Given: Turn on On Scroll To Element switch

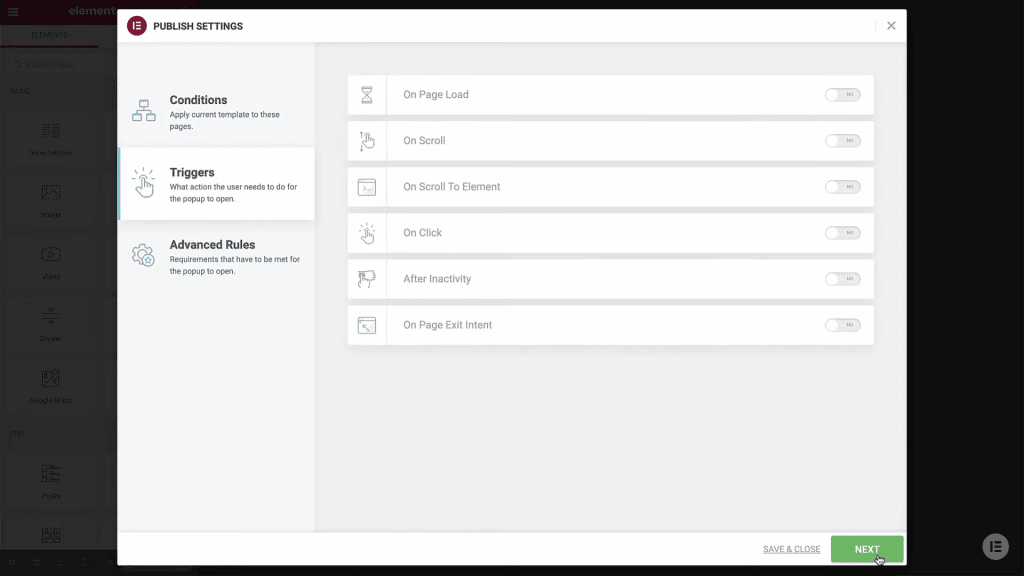Looking at the screenshot, I should [842, 187].
